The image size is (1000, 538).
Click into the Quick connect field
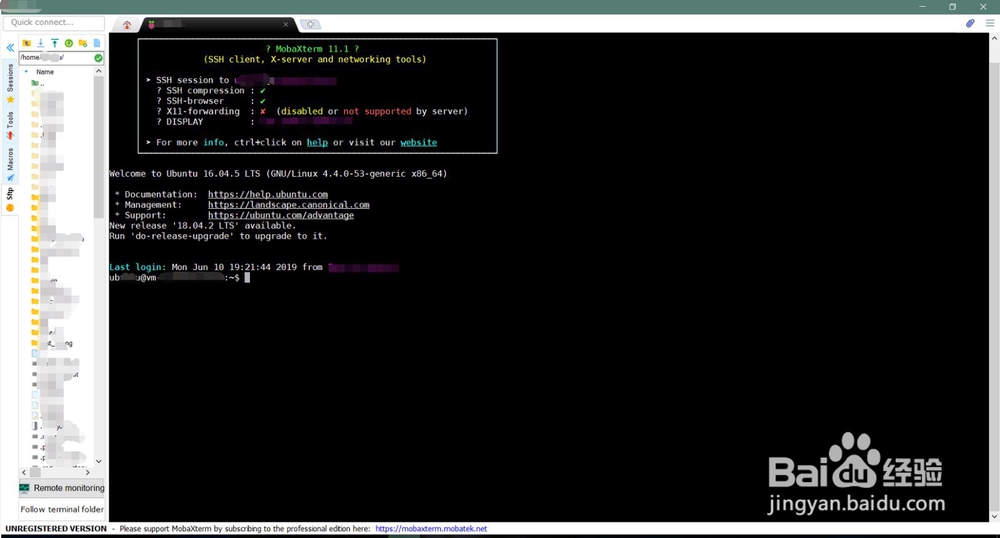click(54, 22)
